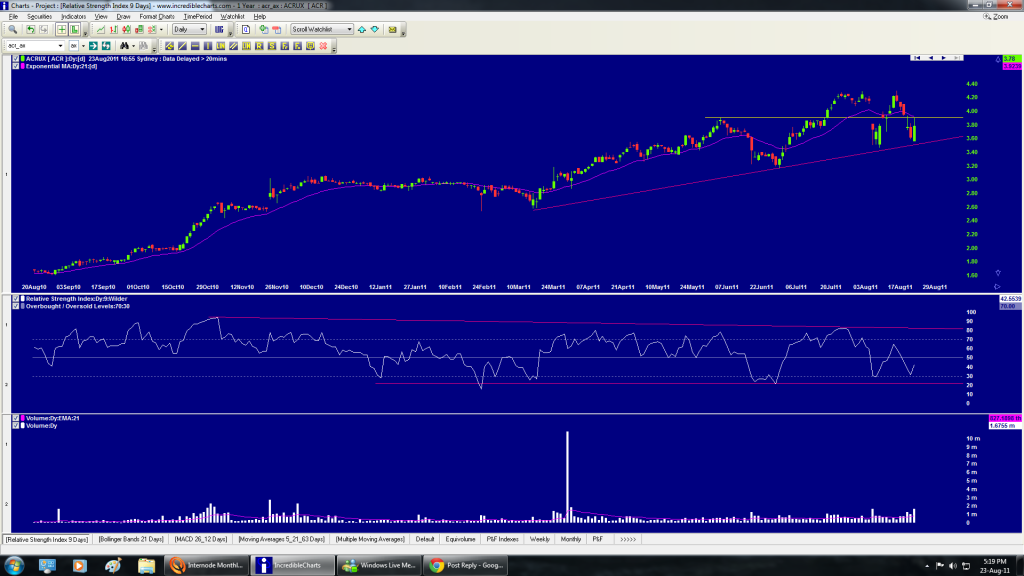The image size is (1024, 576).
Task: Select the R resistance drawing tool
Action: [x=259, y=46]
